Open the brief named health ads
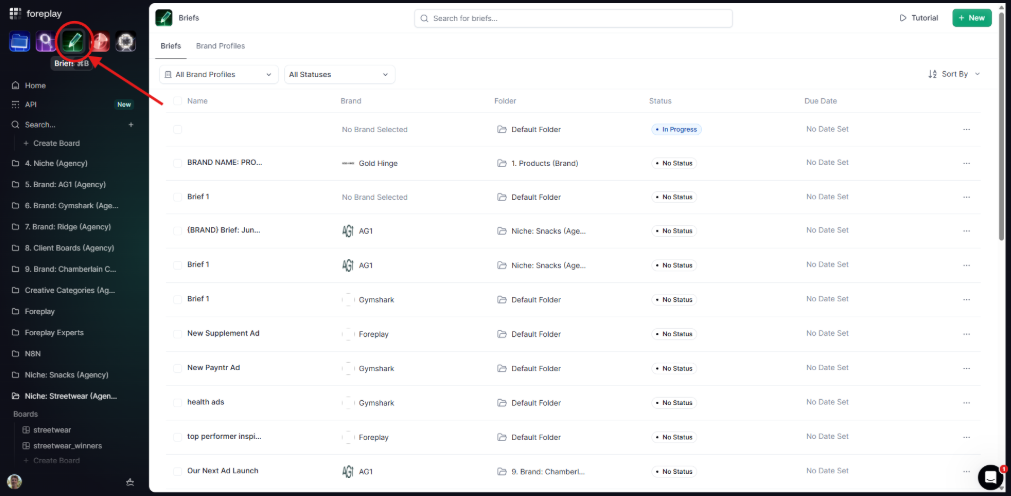 (x=206, y=402)
